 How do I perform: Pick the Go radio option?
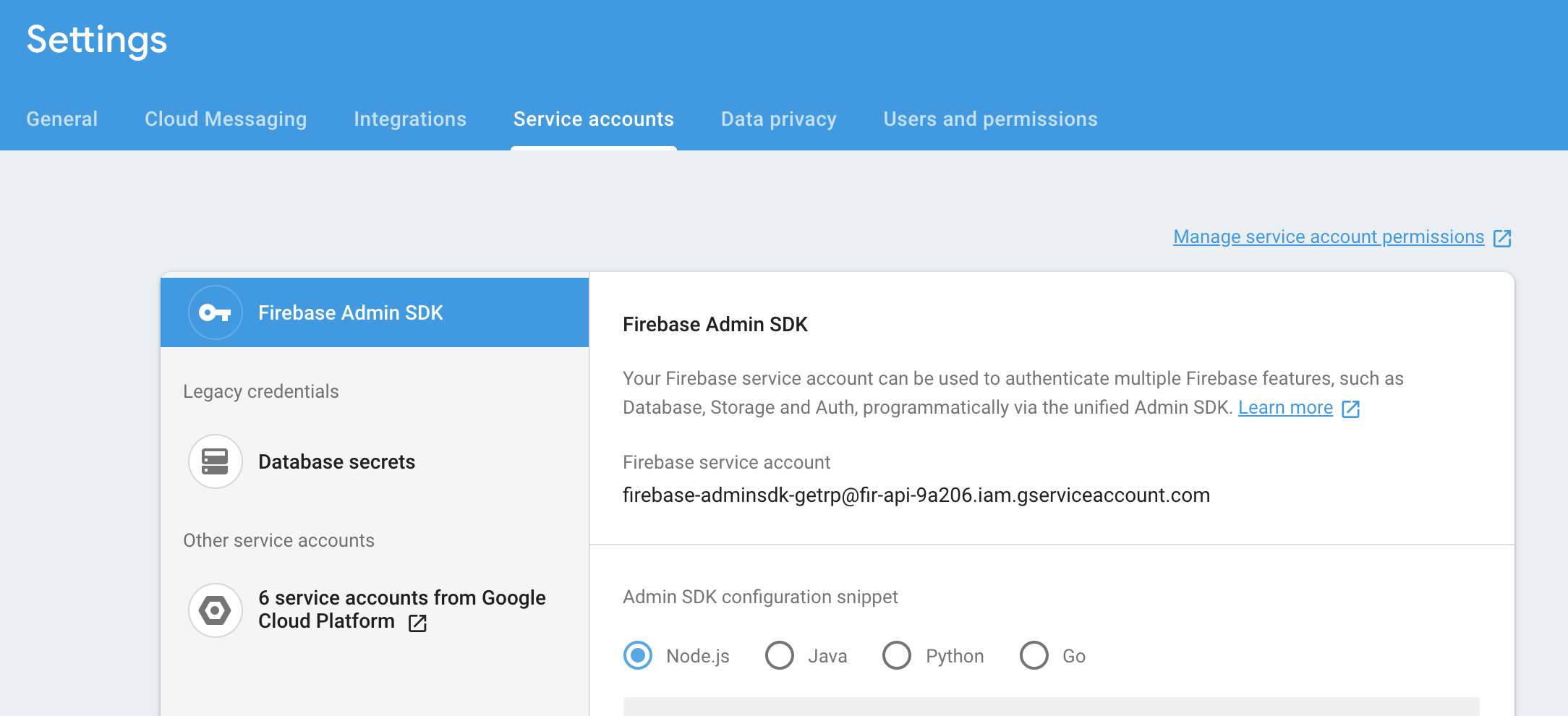coord(1034,656)
